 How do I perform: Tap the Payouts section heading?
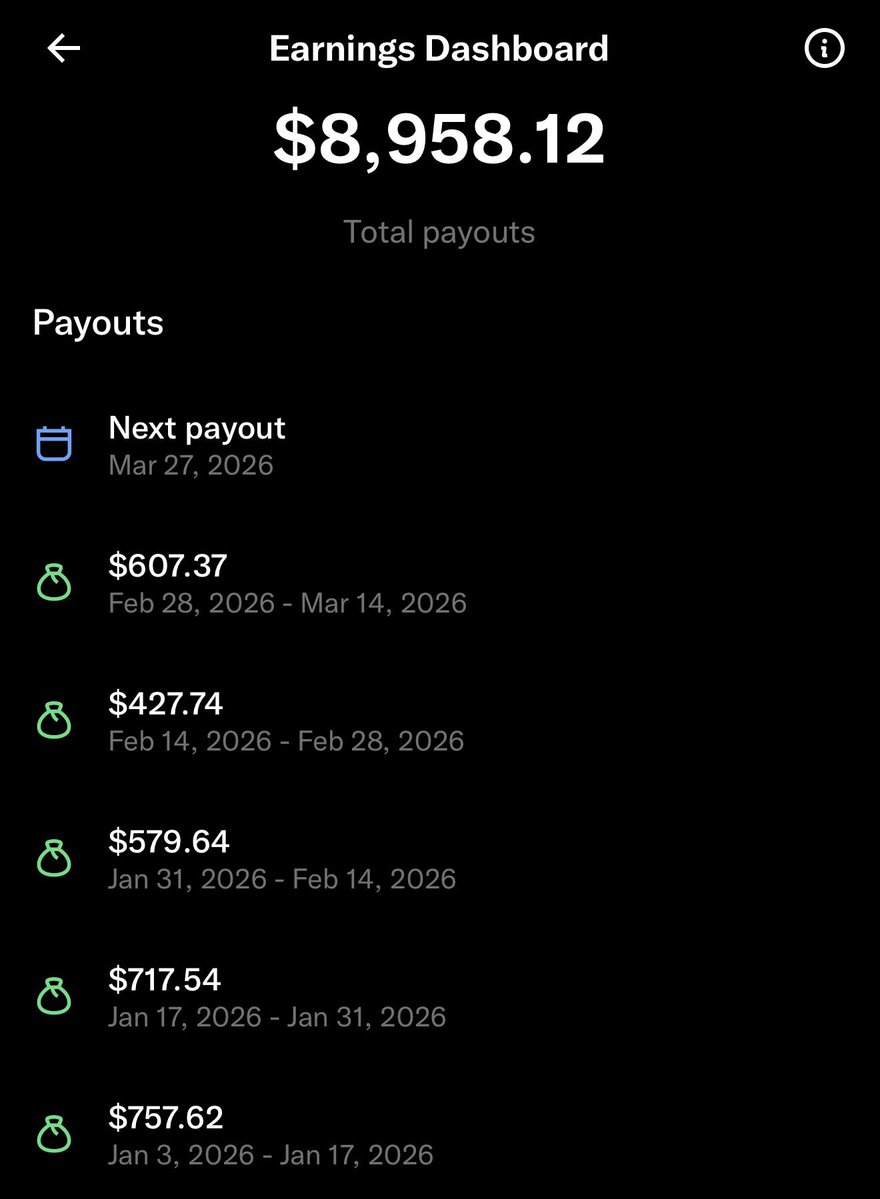click(x=98, y=323)
